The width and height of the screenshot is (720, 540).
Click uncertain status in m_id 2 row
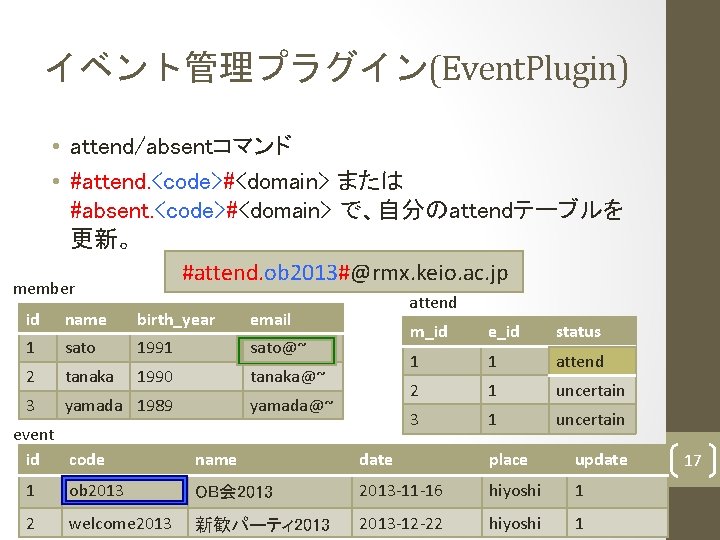coord(592,391)
